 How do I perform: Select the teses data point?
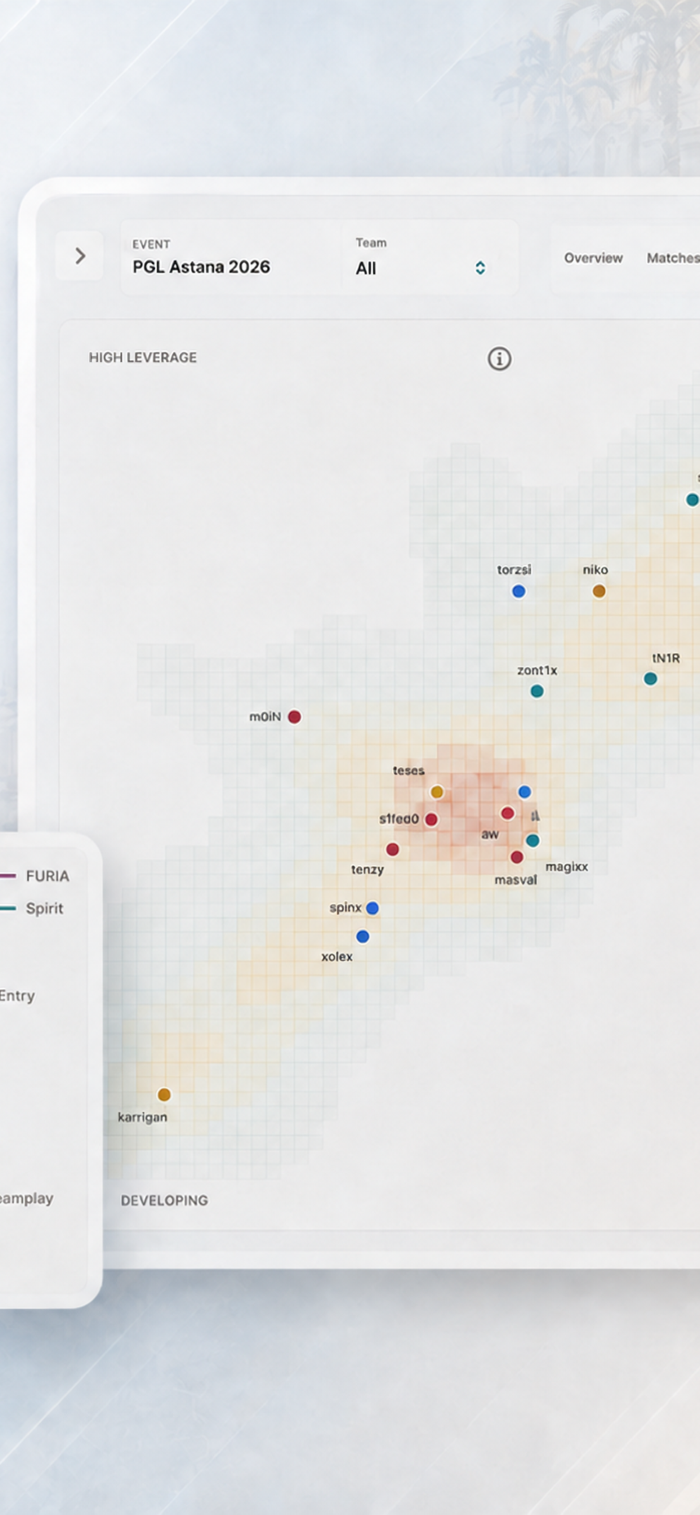click(437, 792)
